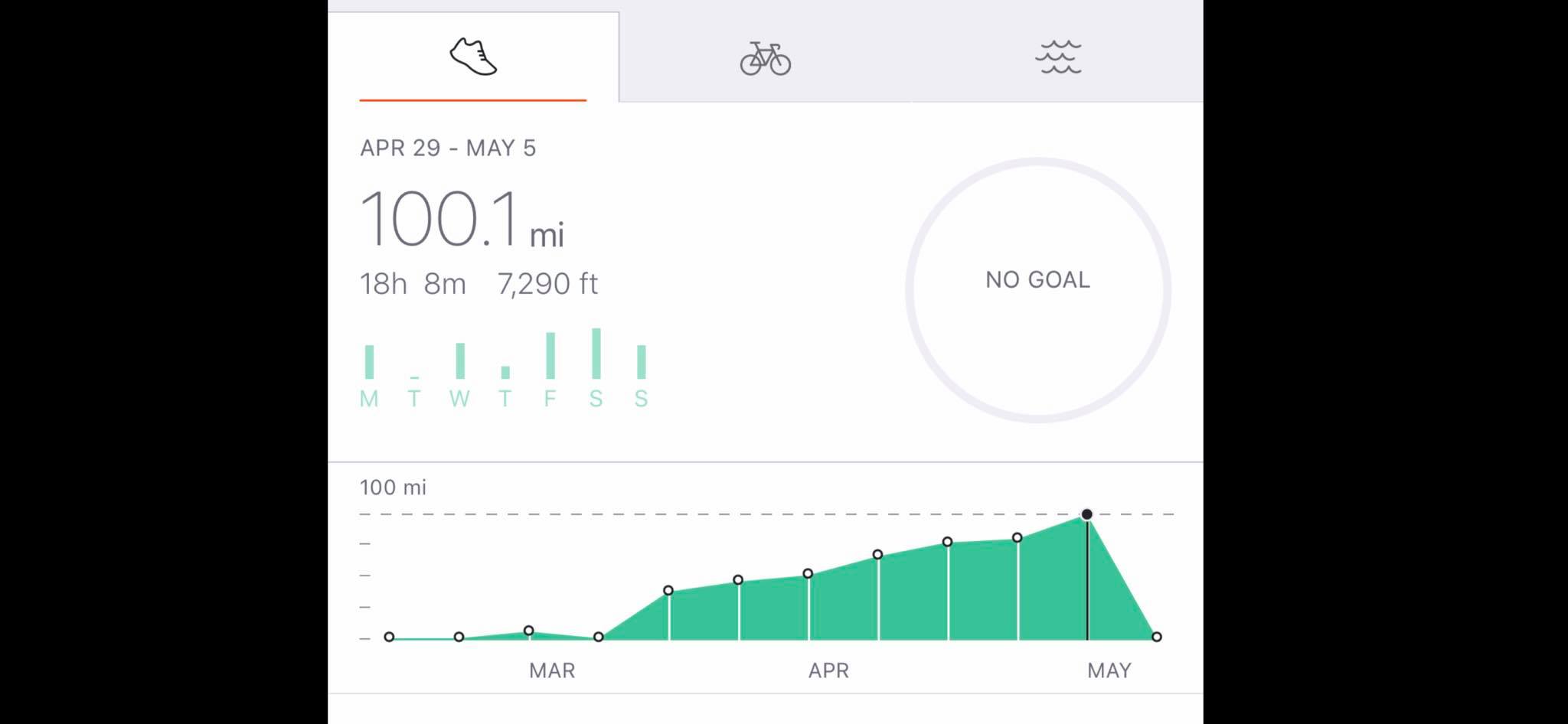
Task: Select the week point just before the peak
Action: (1017, 538)
